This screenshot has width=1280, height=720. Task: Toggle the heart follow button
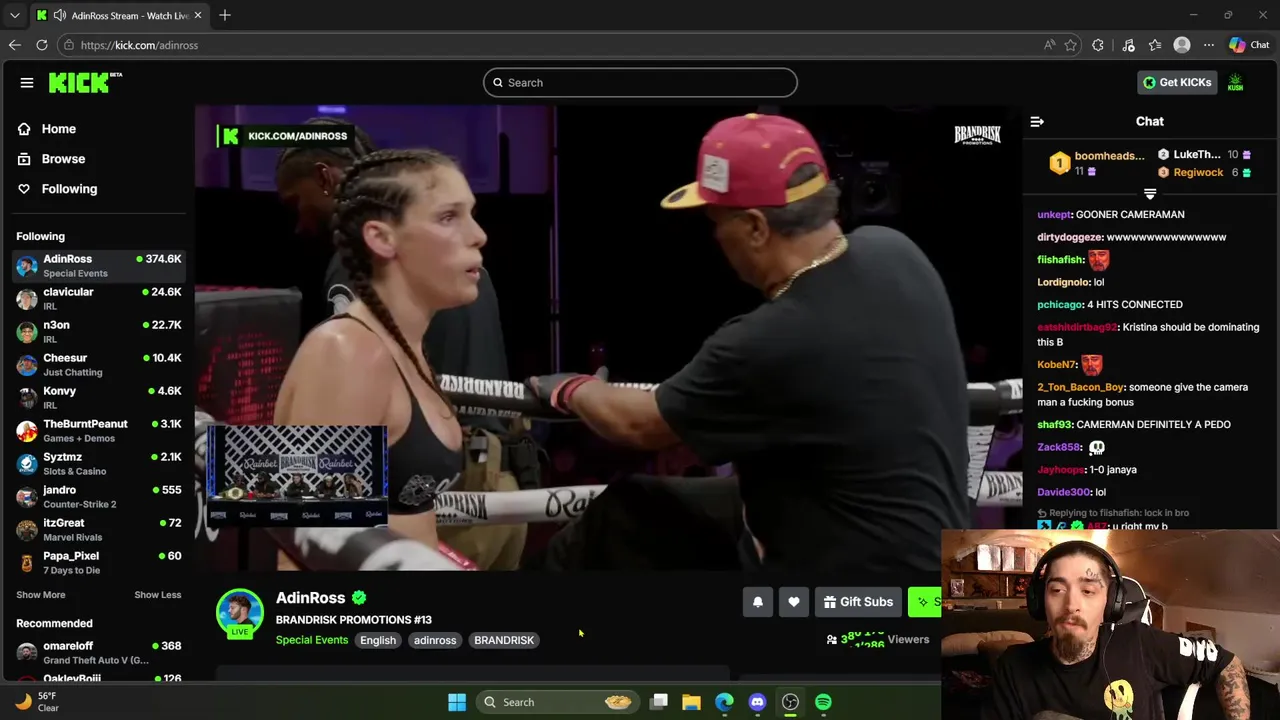tap(794, 602)
